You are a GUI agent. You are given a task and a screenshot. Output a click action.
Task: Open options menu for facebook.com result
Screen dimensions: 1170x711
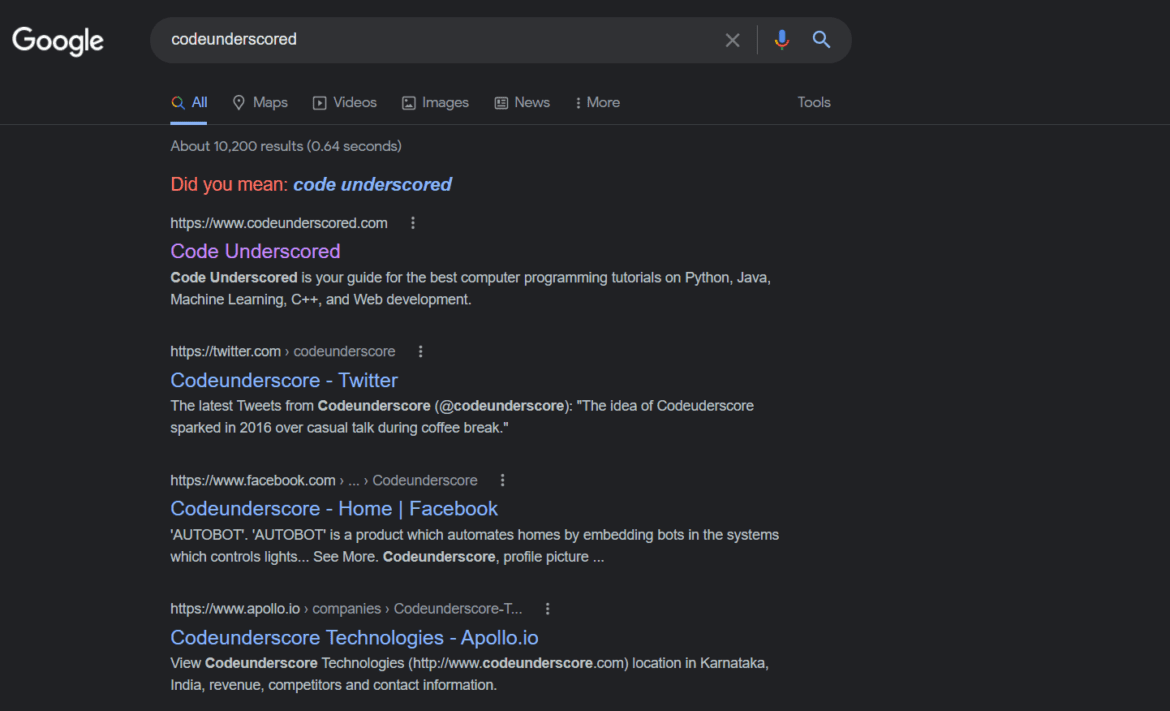[502, 480]
